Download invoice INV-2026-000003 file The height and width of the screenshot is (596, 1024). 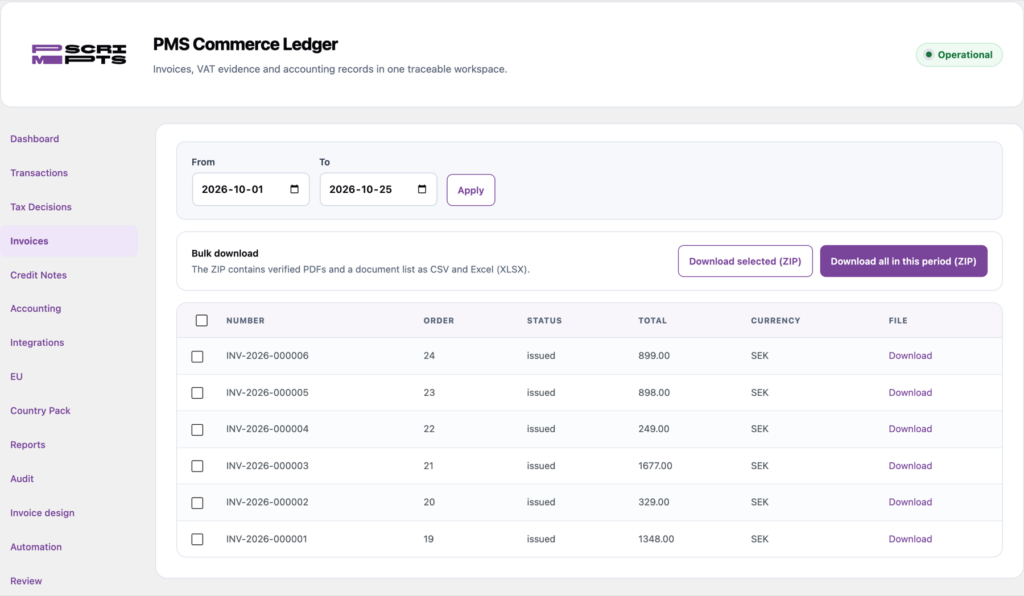tap(910, 465)
